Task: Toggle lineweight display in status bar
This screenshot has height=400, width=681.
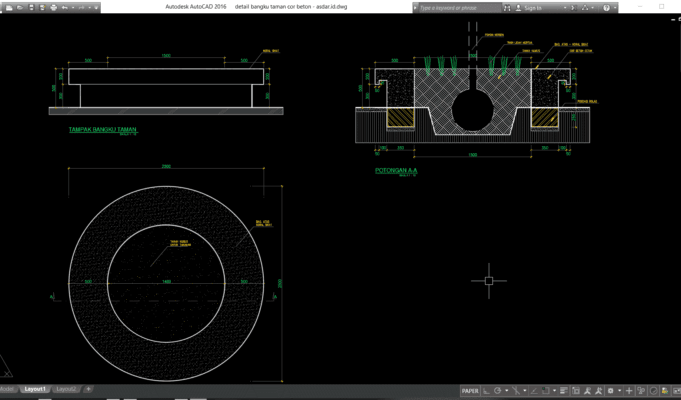Action: point(564,391)
